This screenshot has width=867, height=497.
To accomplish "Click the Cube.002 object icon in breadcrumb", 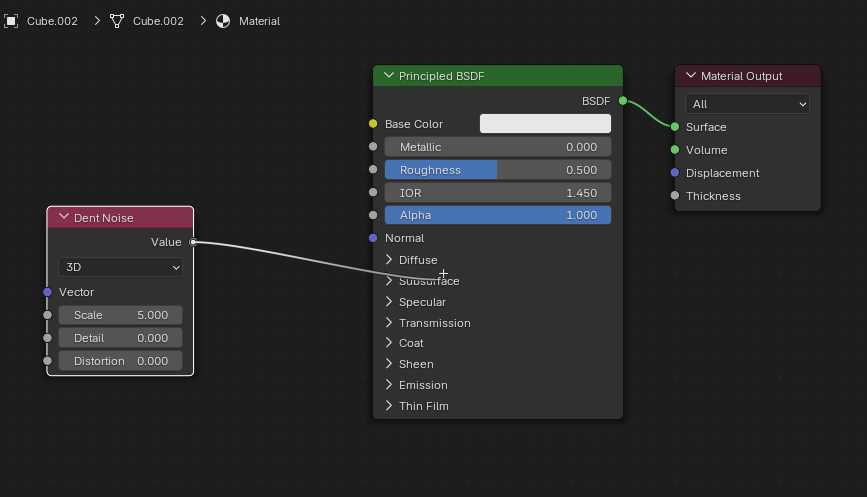I will coord(11,21).
